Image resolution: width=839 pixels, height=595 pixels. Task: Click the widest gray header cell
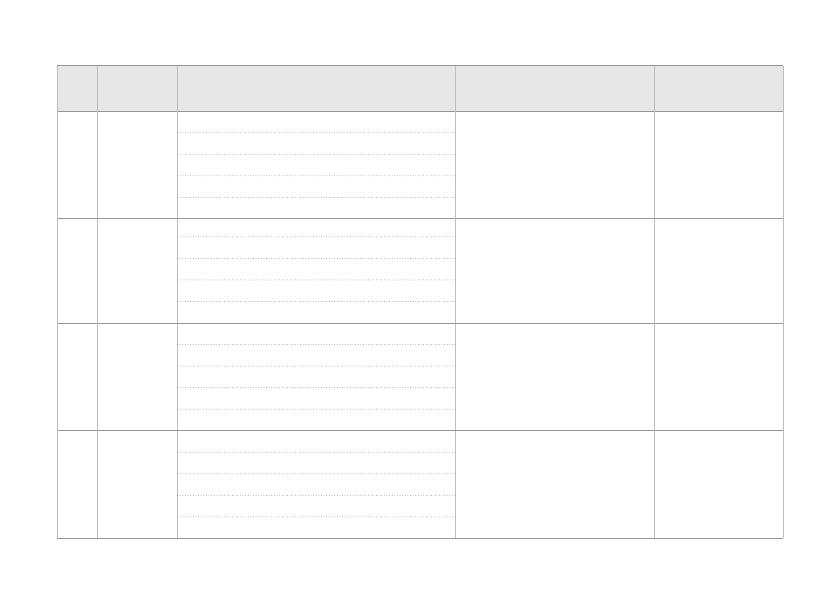[317, 89]
